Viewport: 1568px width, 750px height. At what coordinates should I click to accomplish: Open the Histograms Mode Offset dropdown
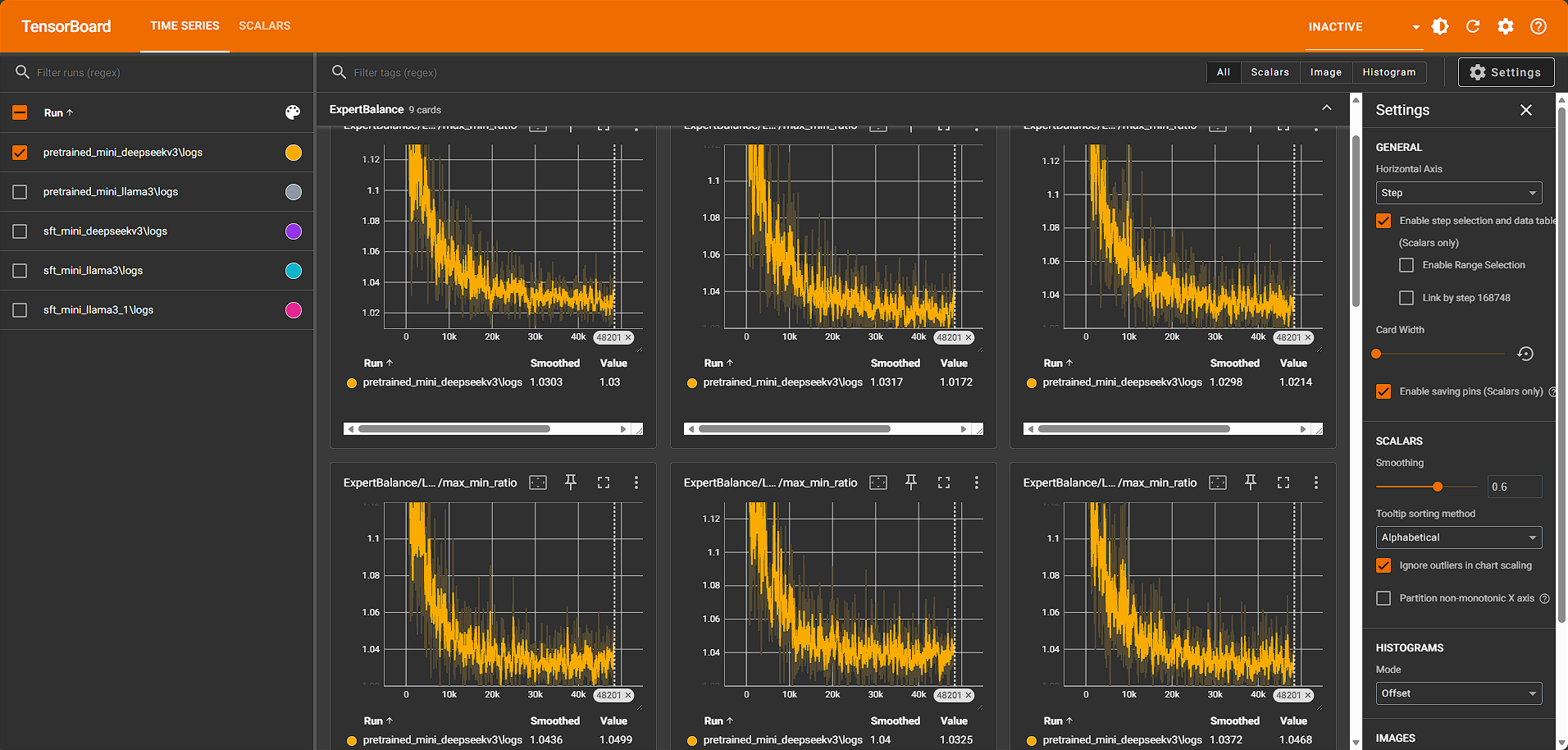[1459, 693]
